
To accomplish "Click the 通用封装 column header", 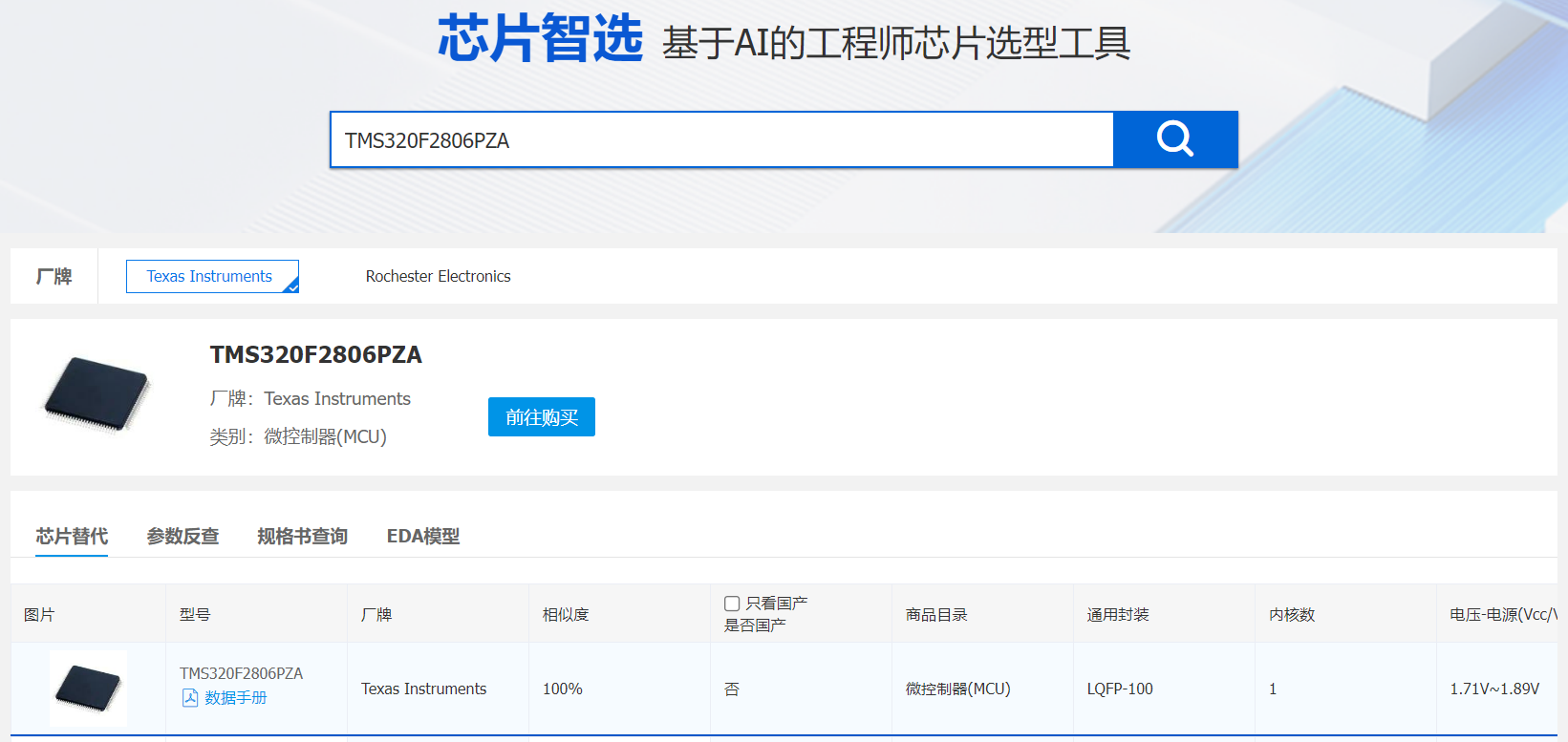I will click(x=1118, y=615).
